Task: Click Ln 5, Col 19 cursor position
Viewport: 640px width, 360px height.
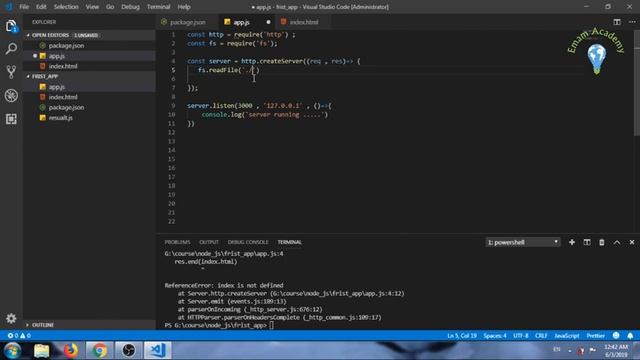Action: point(462,336)
